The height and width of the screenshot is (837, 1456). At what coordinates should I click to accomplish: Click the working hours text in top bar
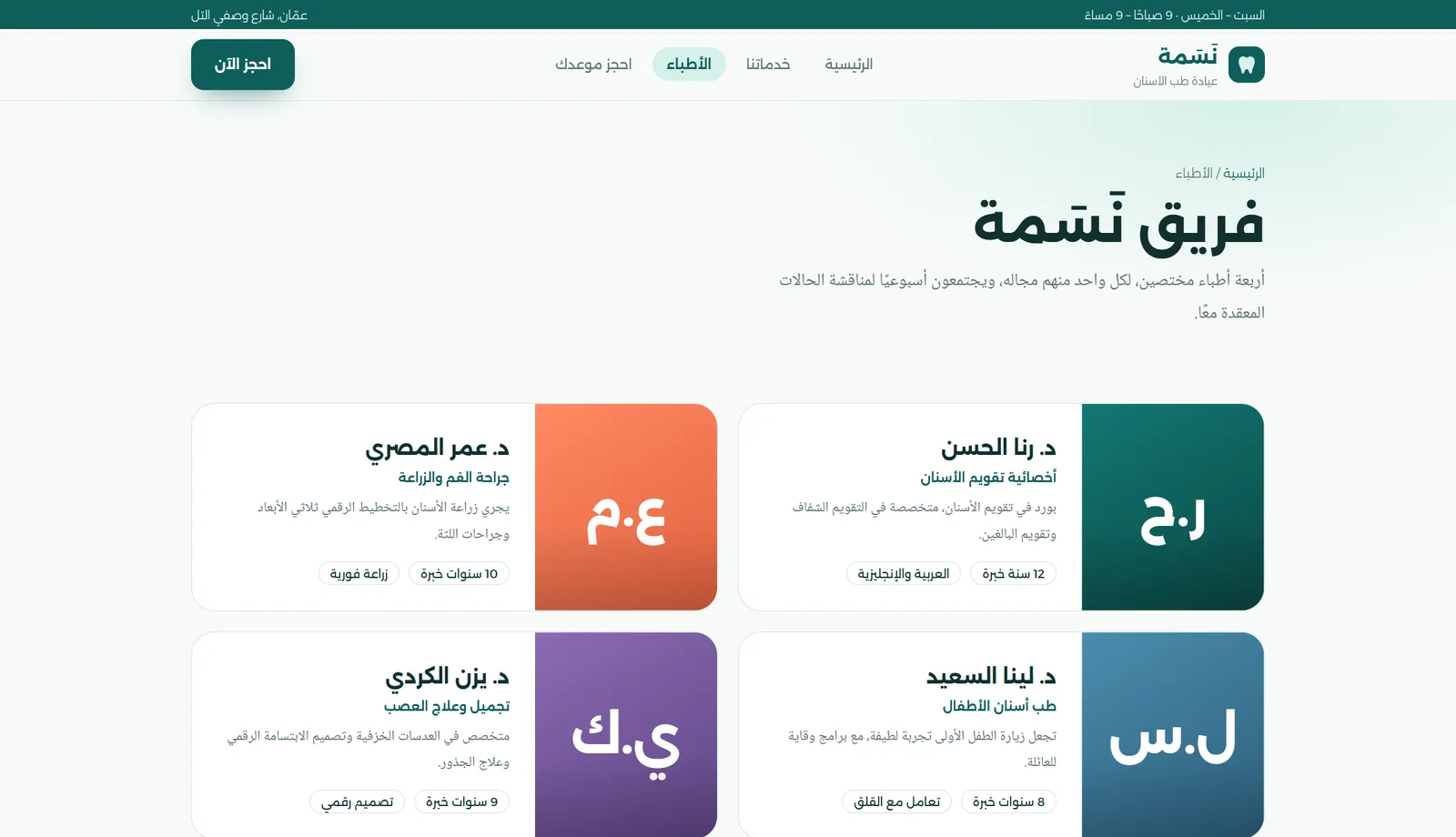[x=1175, y=15]
